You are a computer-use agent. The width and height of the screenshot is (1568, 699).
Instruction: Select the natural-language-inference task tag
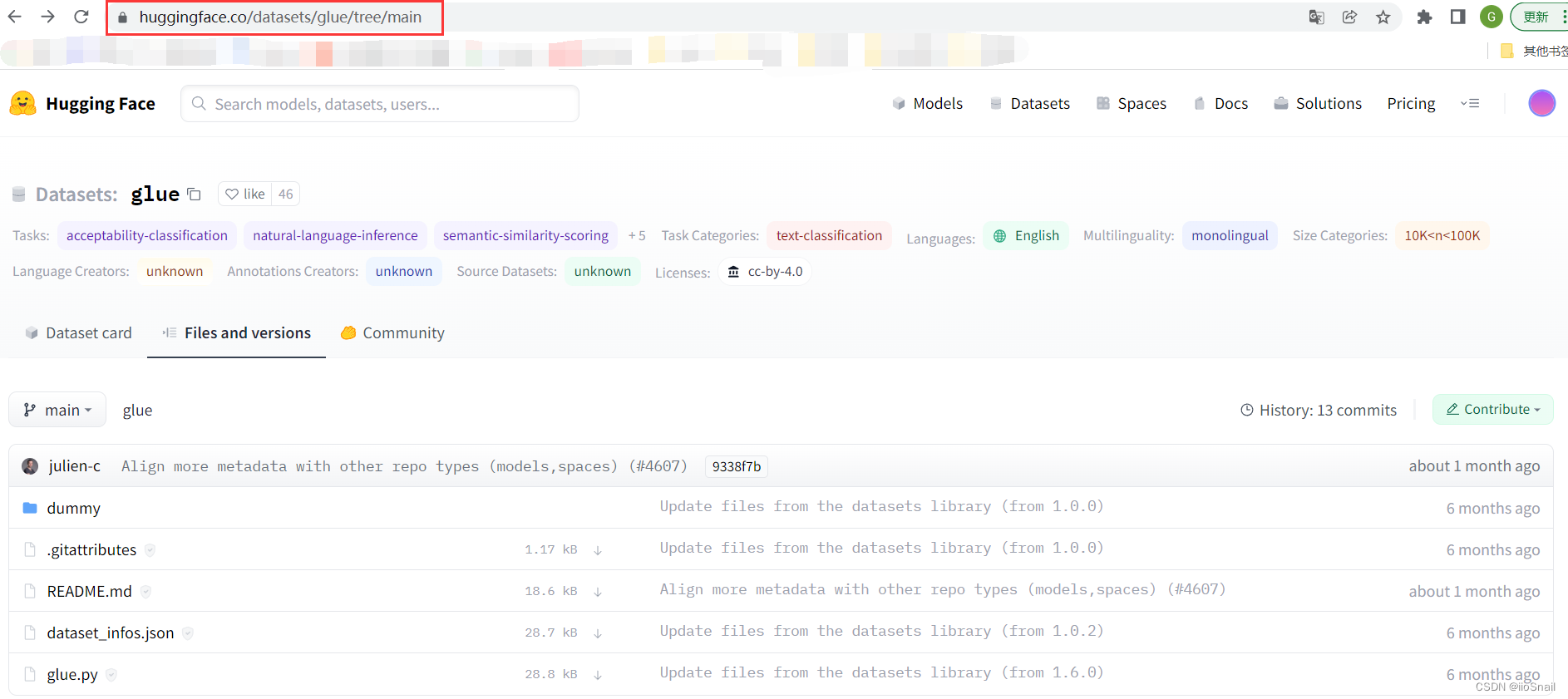(x=335, y=235)
